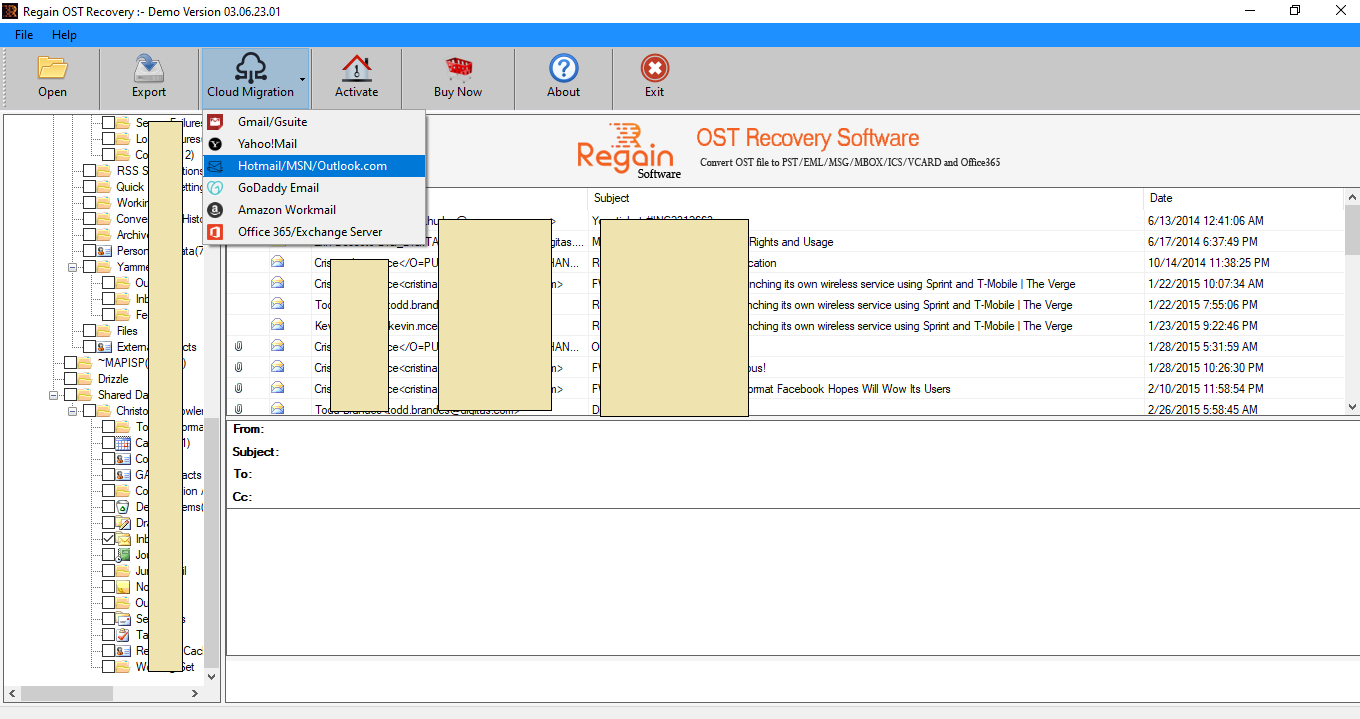Click the Buy Now shopping cart icon
Screen dimensions: 1360x719
click(458, 68)
